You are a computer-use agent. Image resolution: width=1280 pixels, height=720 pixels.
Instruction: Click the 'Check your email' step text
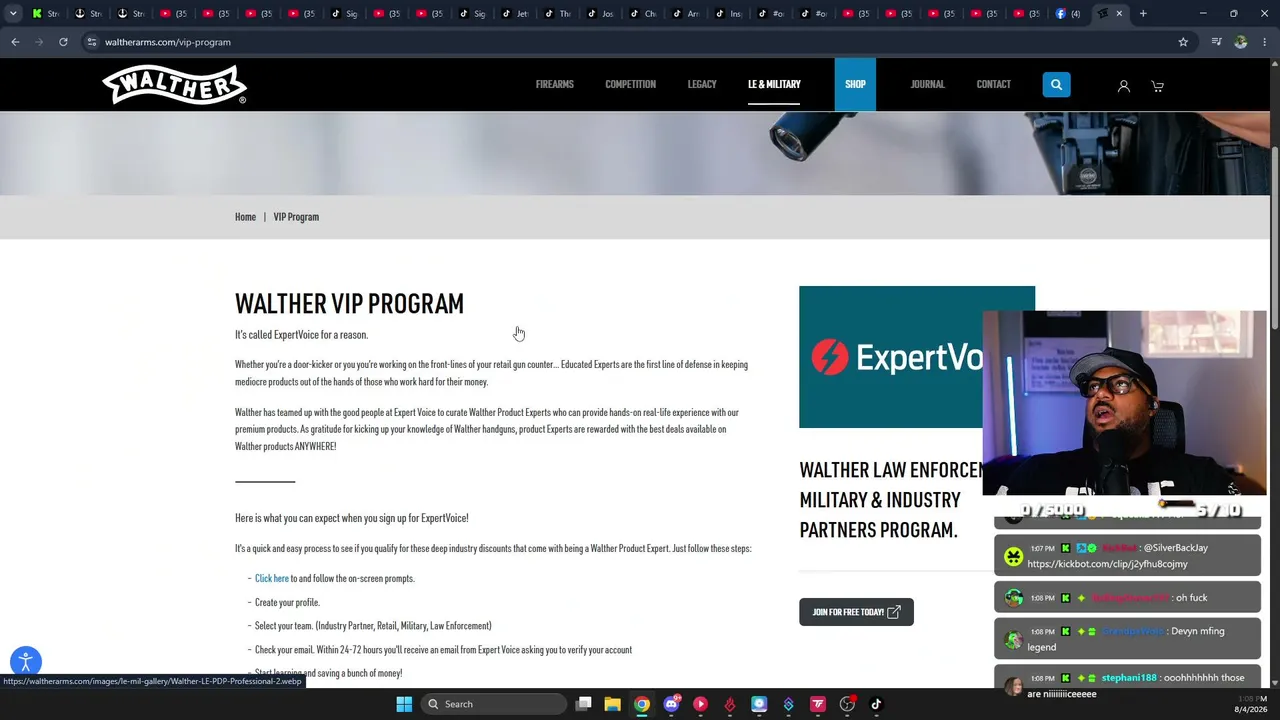[x=443, y=650]
